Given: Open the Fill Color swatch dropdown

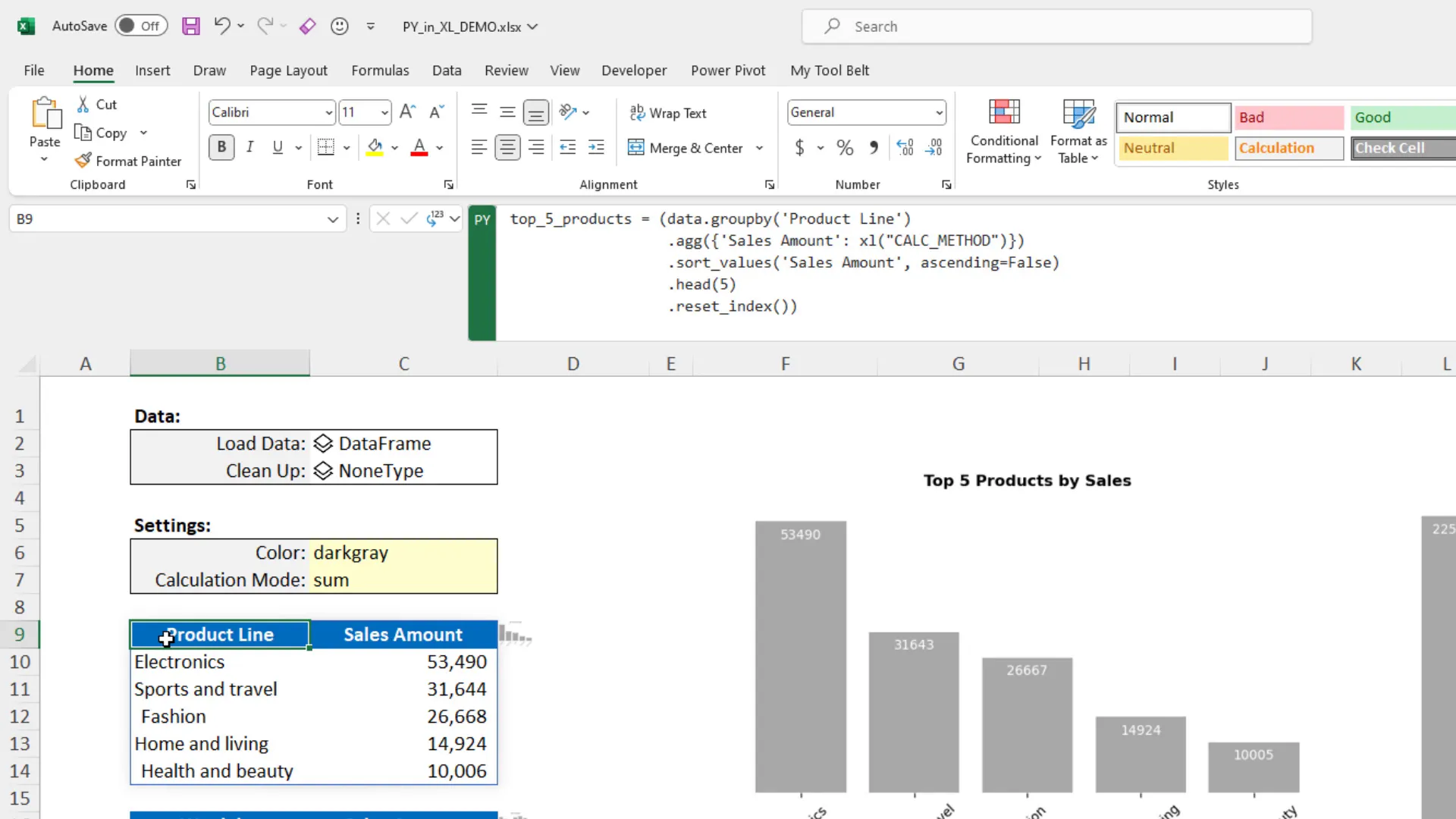Looking at the screenshot, I should [396, 147].
